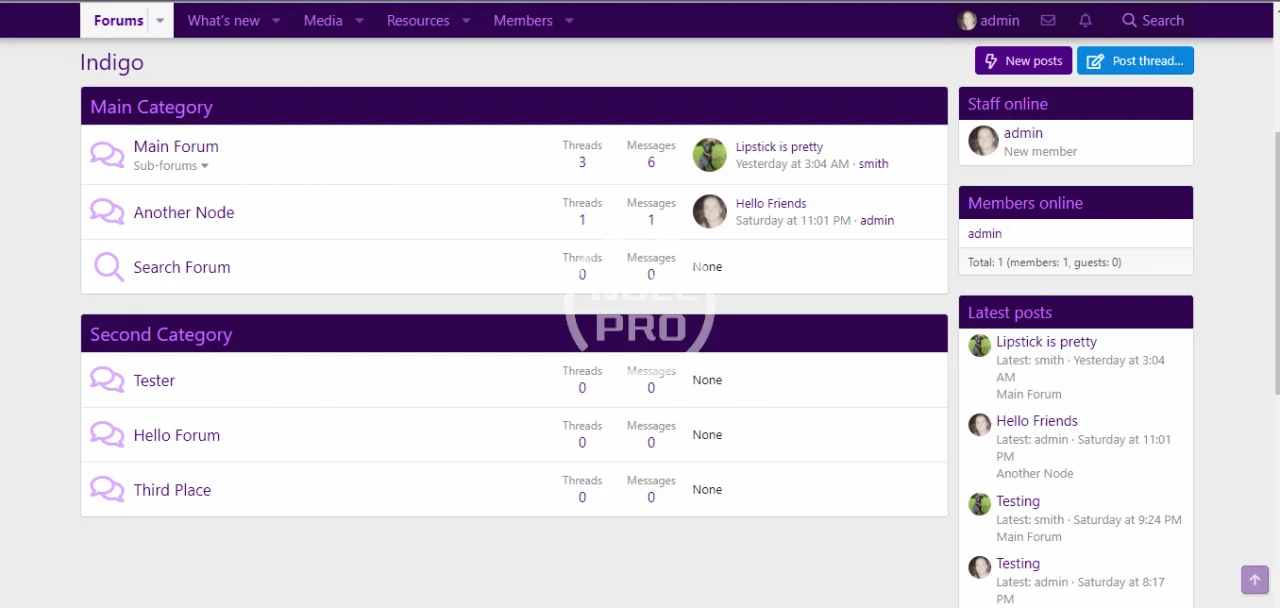Open the bell alerts icon

pos(1085,20)
